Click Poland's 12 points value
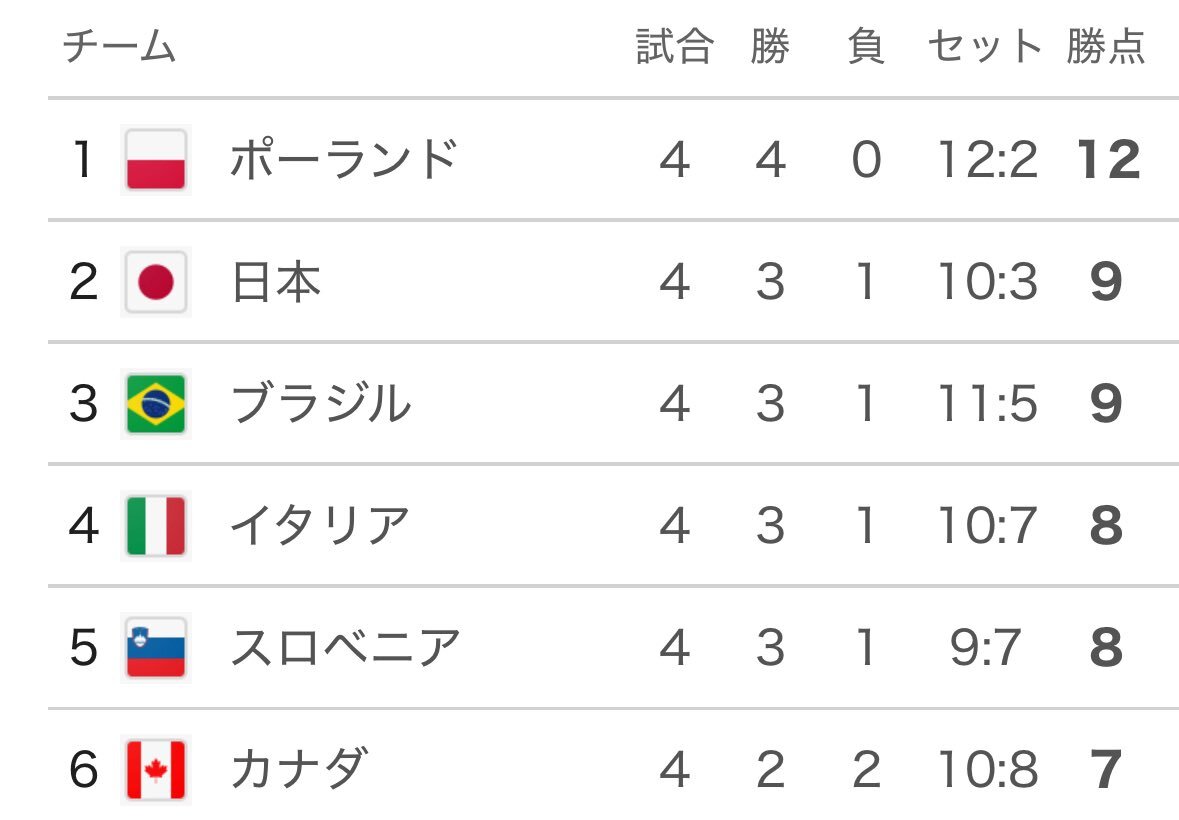Viewport: 1179px width, 820px height. (1108, 159)
